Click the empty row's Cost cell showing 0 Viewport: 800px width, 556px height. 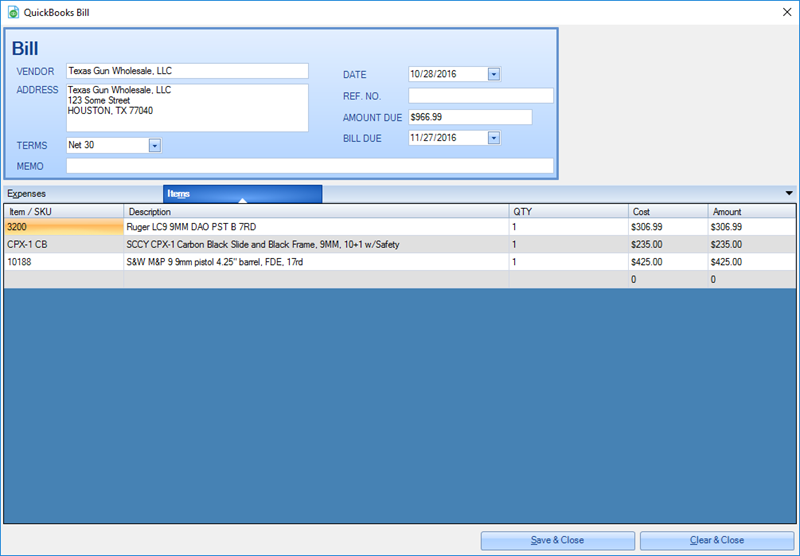pos(668,280)
